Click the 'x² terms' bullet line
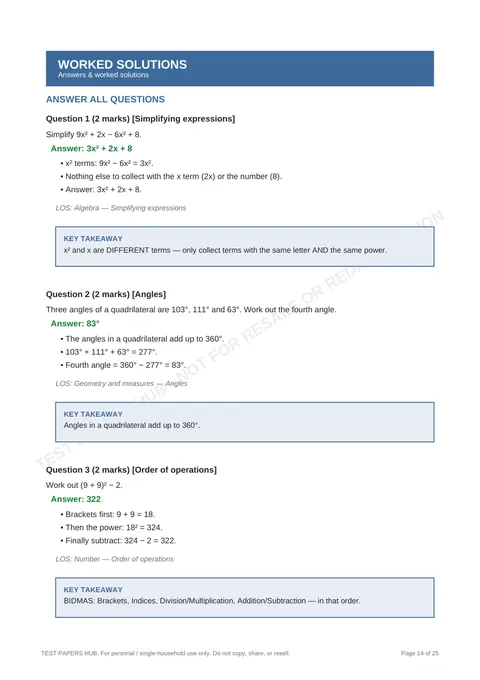 pos(107,163)
